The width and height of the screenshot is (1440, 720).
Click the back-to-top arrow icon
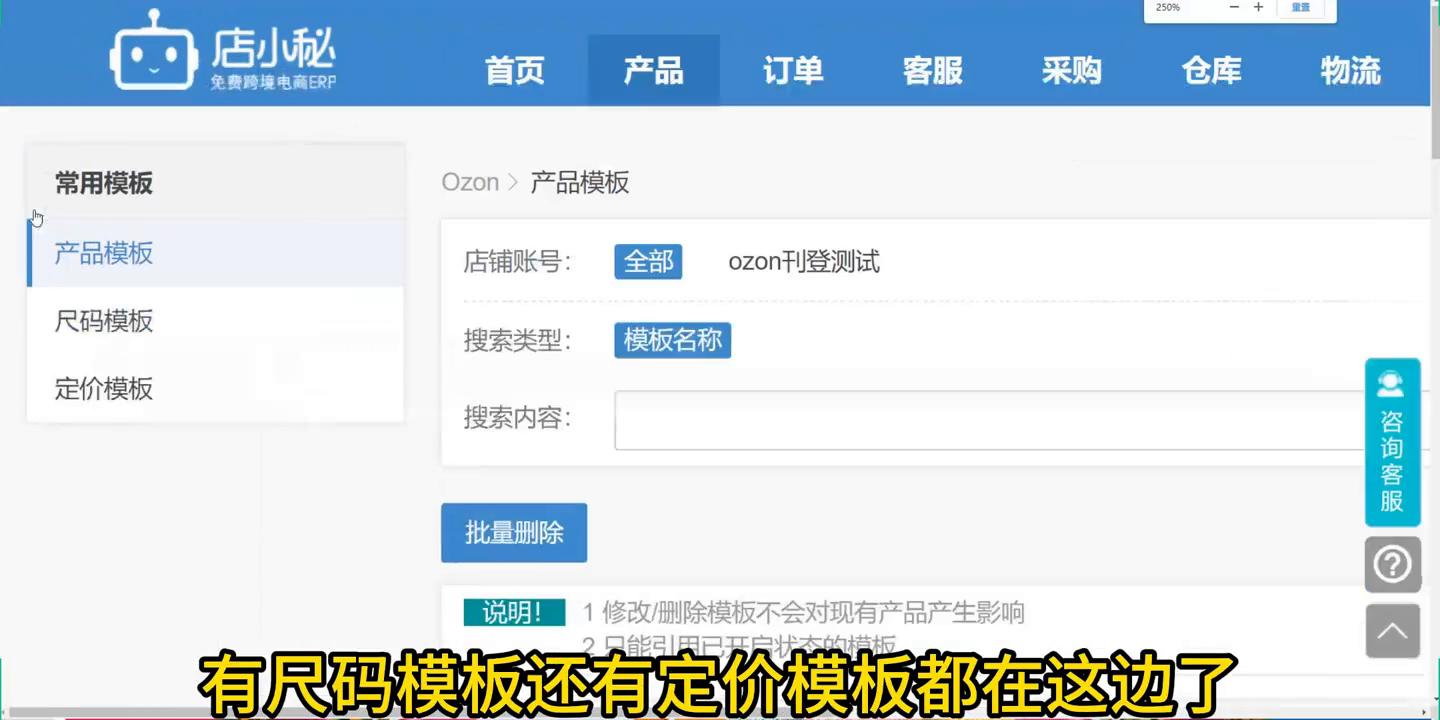pyautogui.click(x=1392, y=631)
